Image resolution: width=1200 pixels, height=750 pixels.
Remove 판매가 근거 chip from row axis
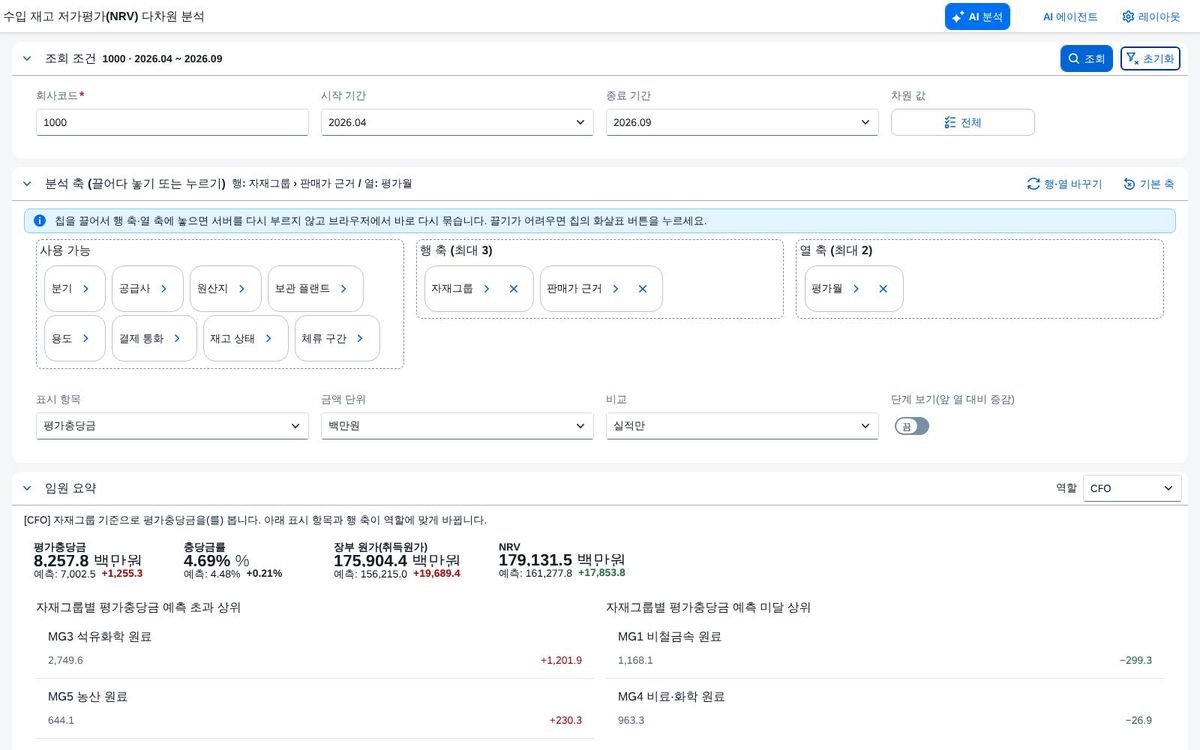pos(643,289)
